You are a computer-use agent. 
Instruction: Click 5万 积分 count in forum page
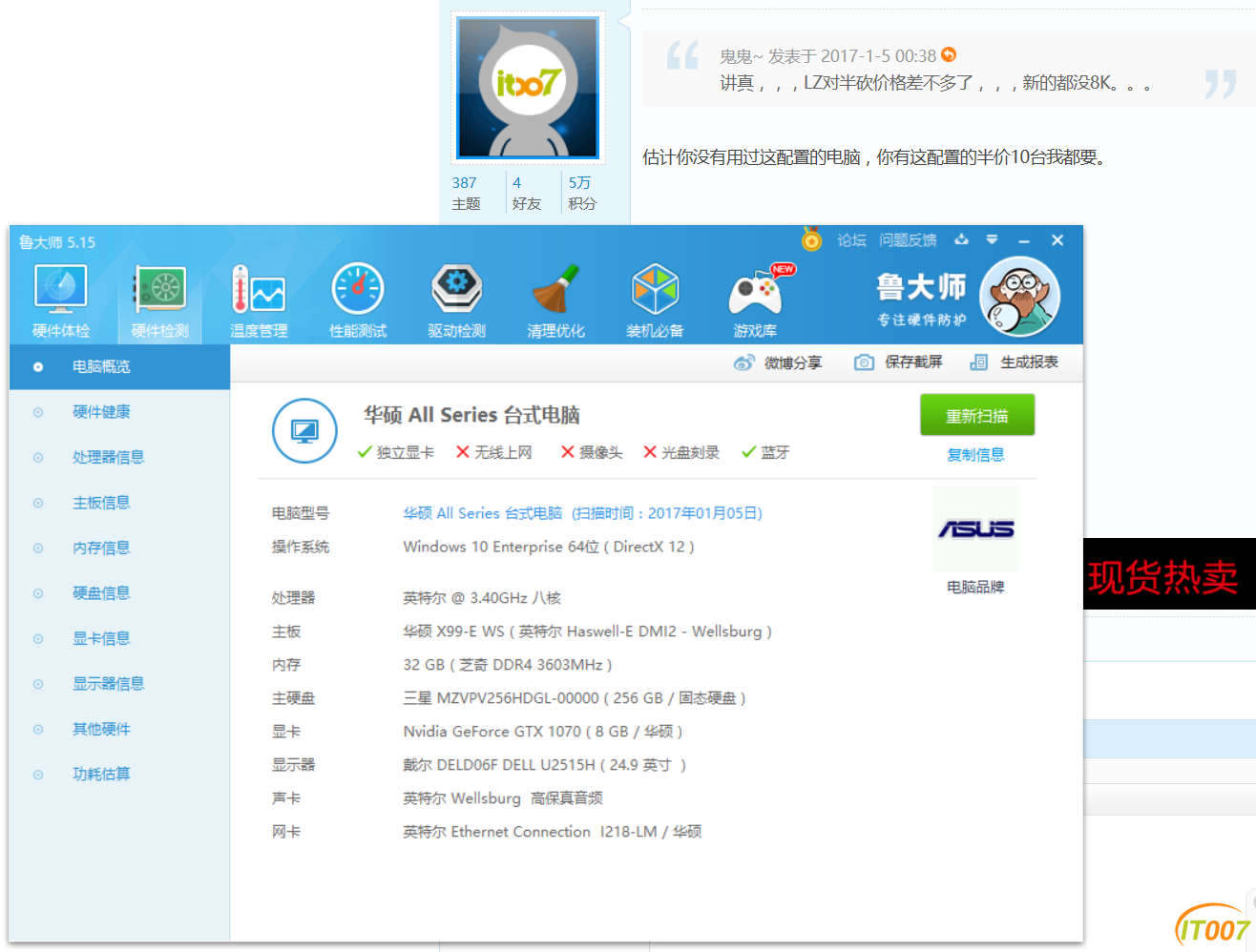[x=582, y=193]
